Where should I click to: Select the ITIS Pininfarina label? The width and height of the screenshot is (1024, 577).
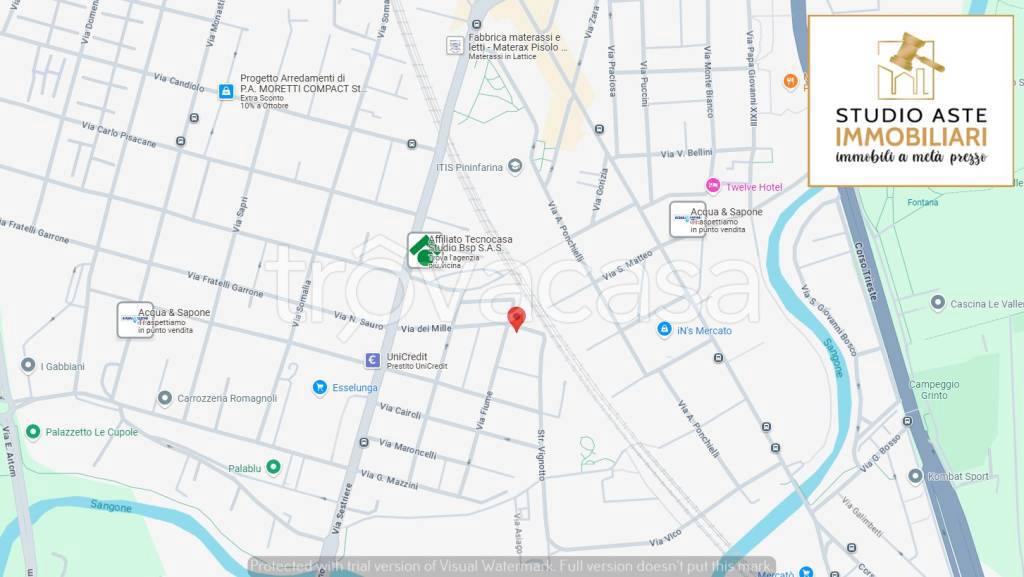point(470,168)
